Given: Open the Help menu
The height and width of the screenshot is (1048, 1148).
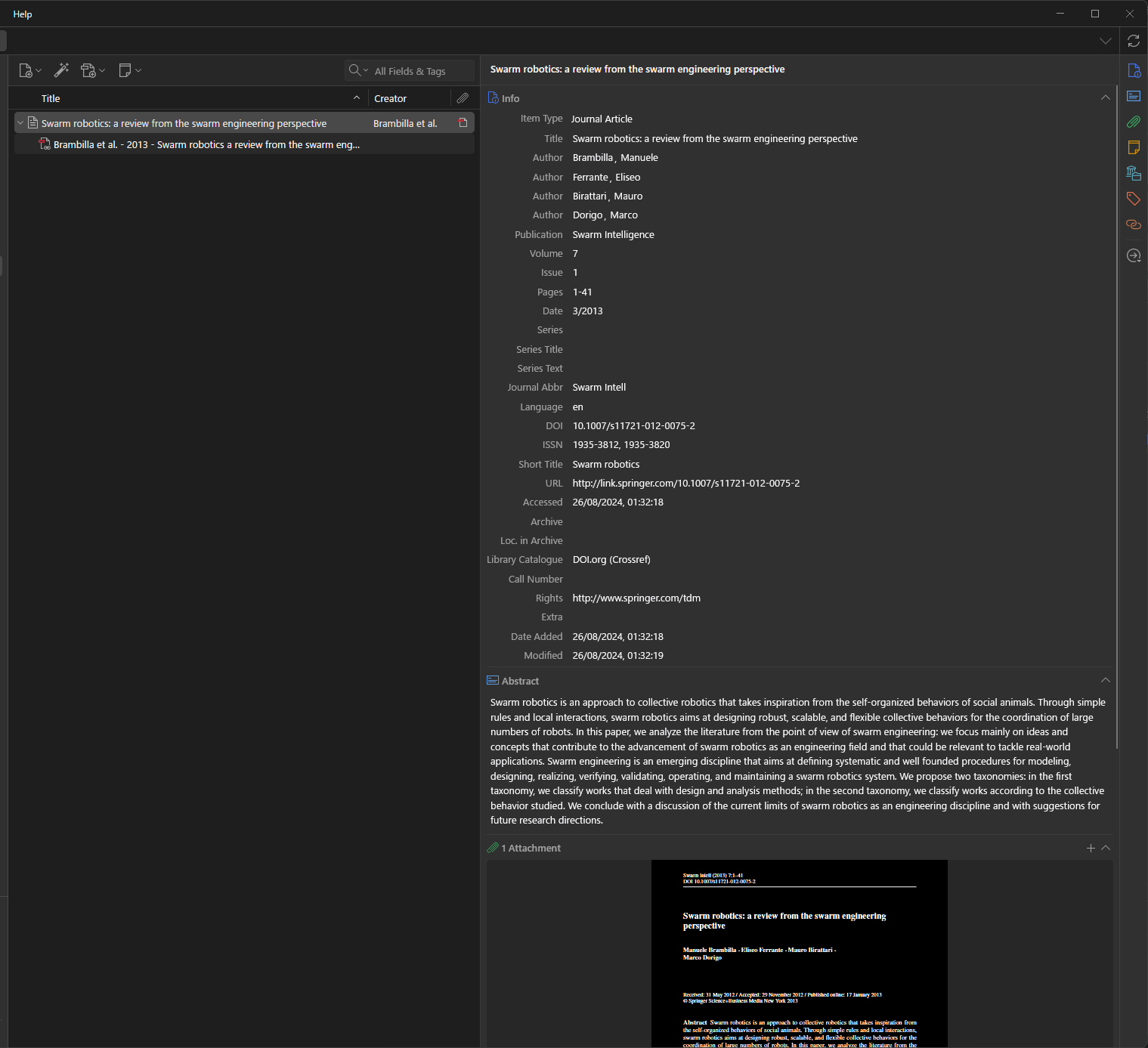Looking at the screenshot, I should 23,14.
